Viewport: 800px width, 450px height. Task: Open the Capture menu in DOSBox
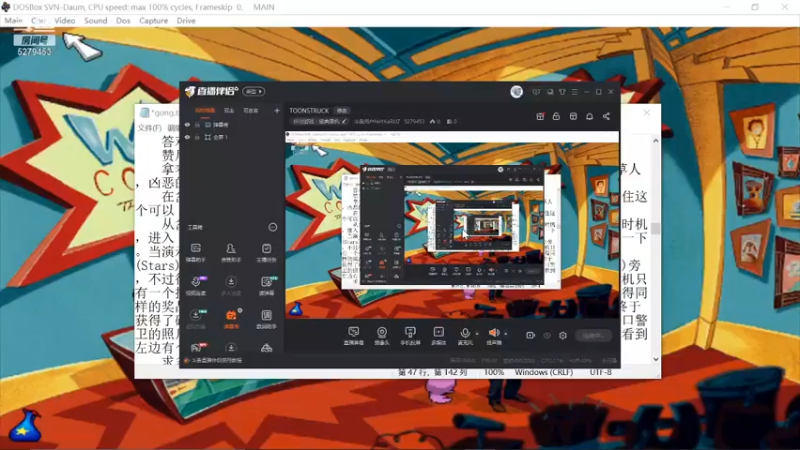[153, 20]
